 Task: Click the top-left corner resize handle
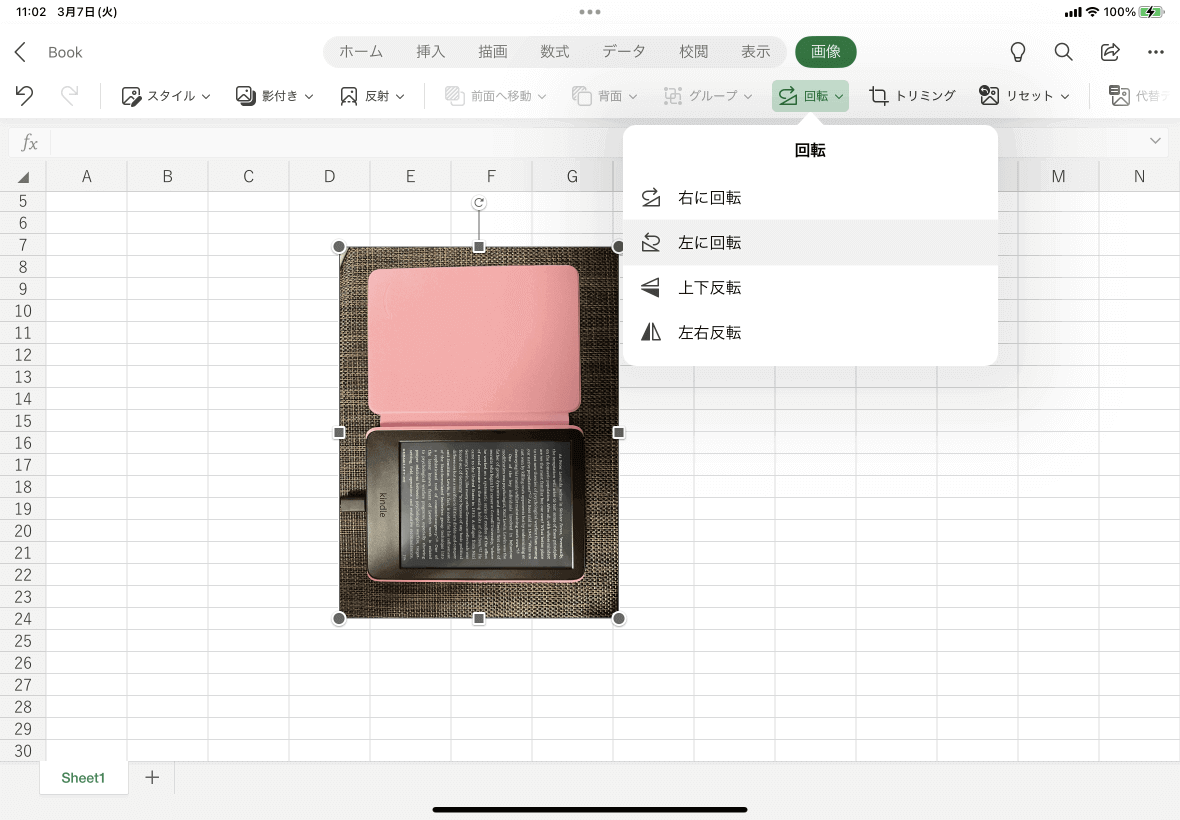pyautogui.click(x=339, y=247)
